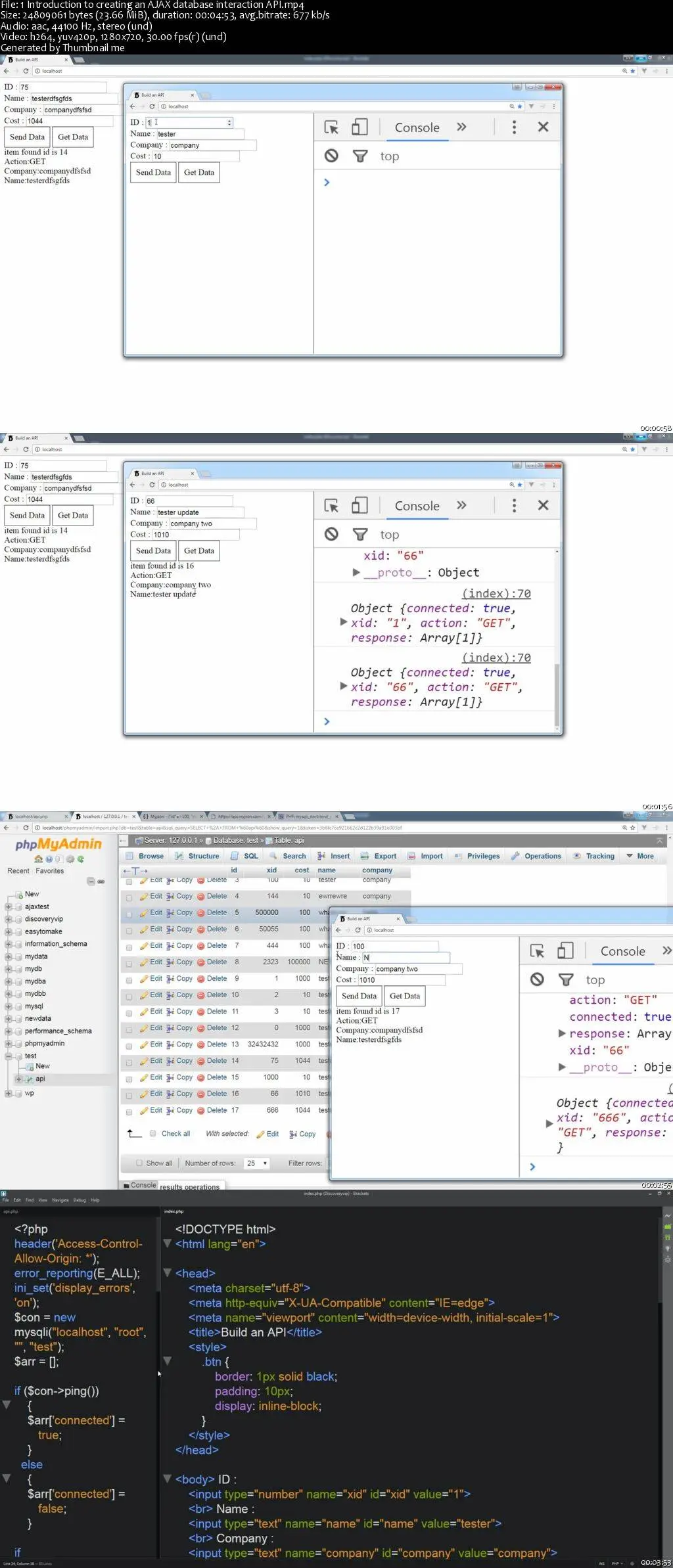The width and height of the screenshot is (673, 1568).
Task: Enable the Check all checkbox
Action: point(152,1133)
